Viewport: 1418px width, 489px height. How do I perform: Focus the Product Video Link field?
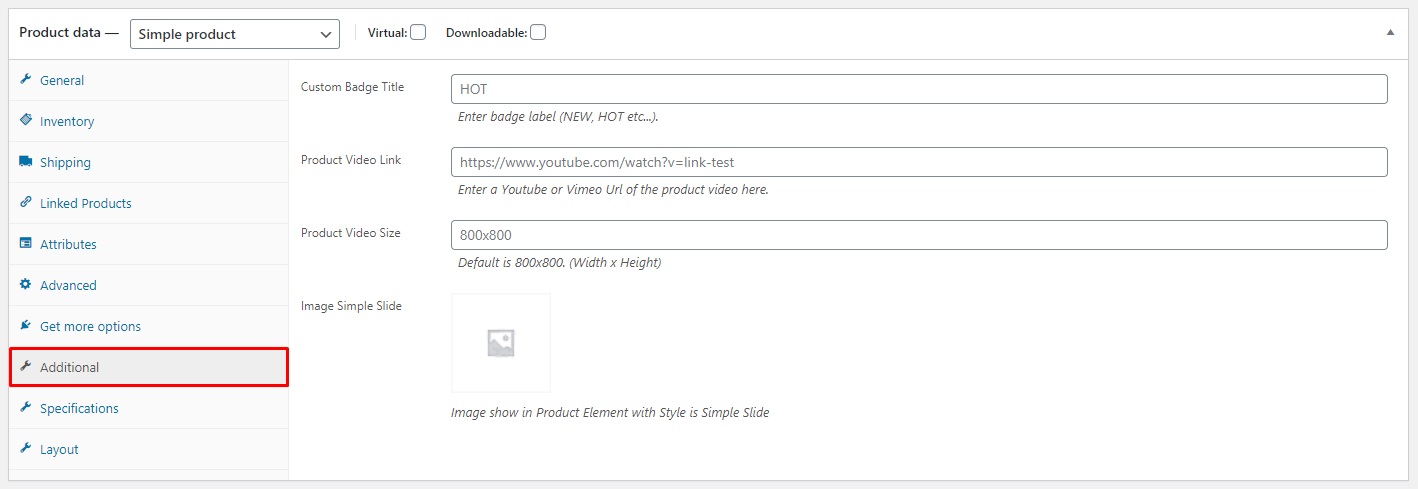pyautogui.click(x=919, y=162)
